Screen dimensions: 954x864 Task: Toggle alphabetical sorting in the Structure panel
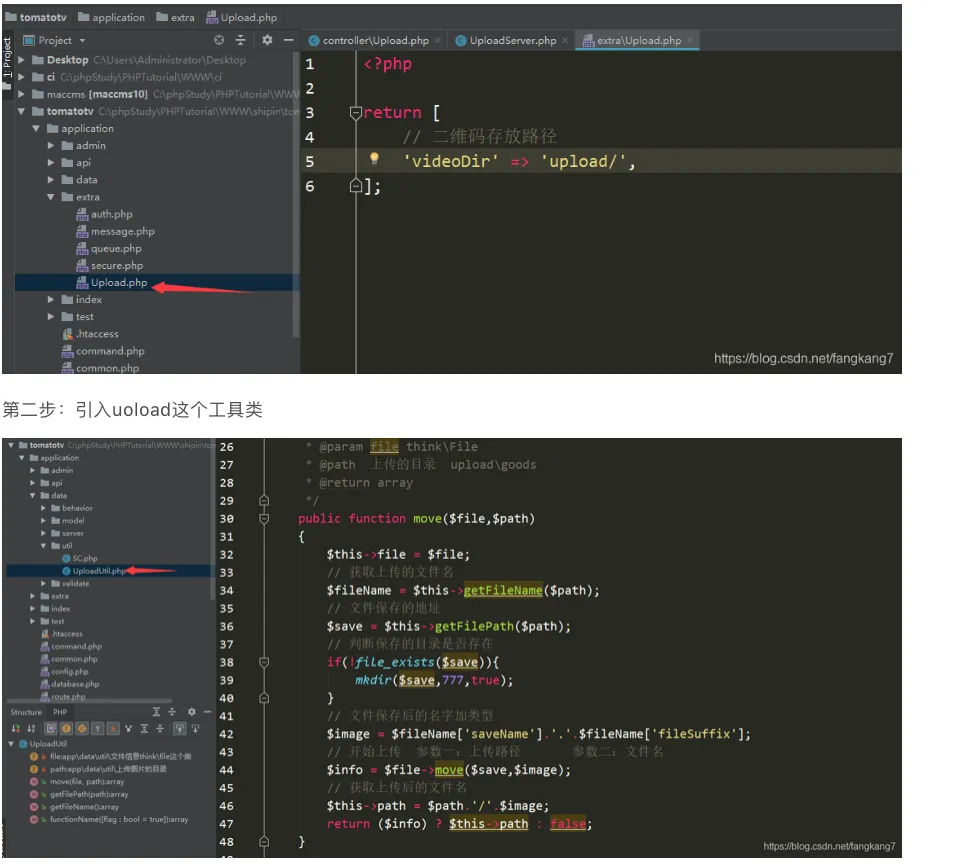(x=28, y=727)
